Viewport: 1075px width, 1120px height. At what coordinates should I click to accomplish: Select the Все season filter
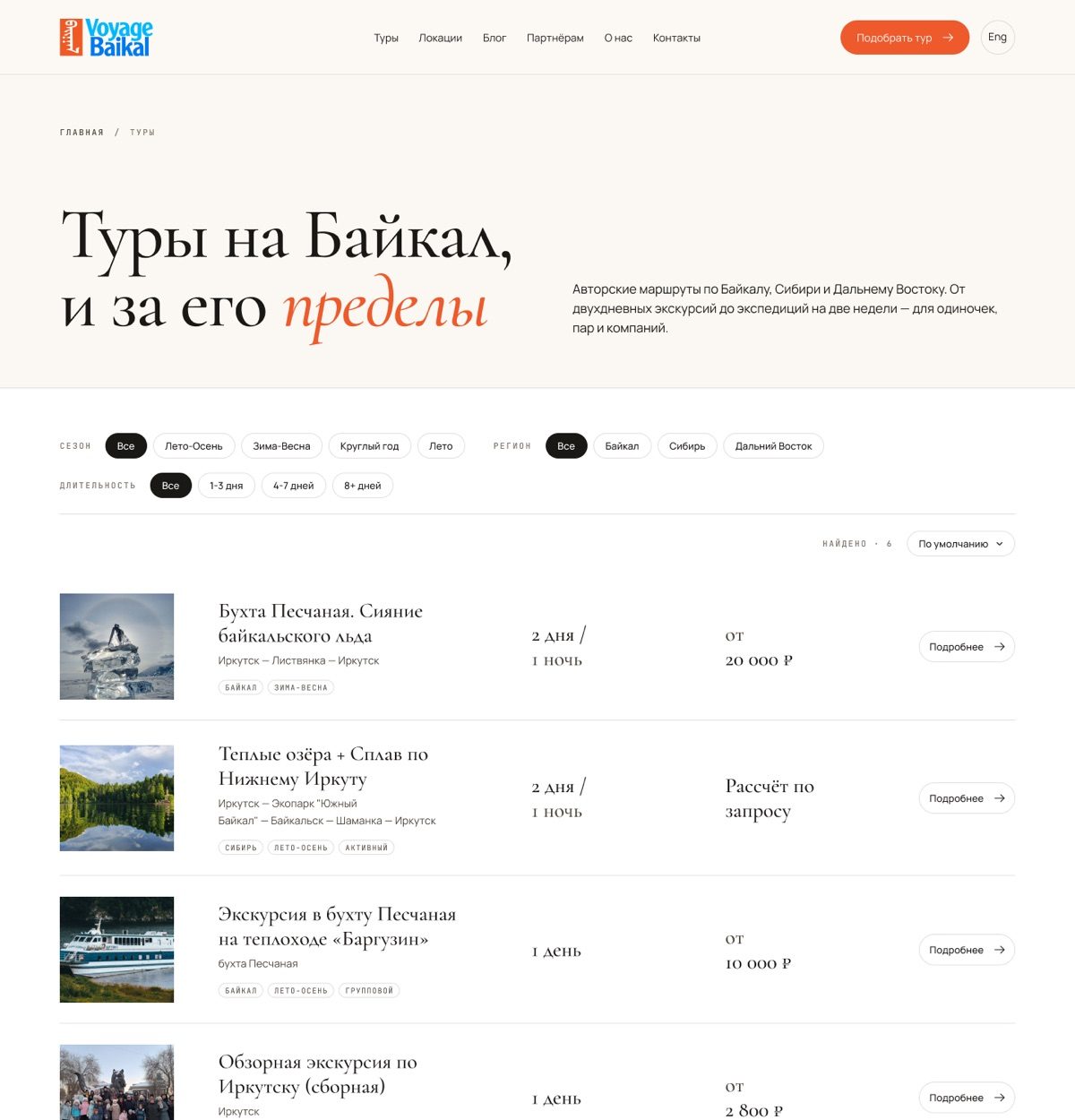(x=125, y=446)
